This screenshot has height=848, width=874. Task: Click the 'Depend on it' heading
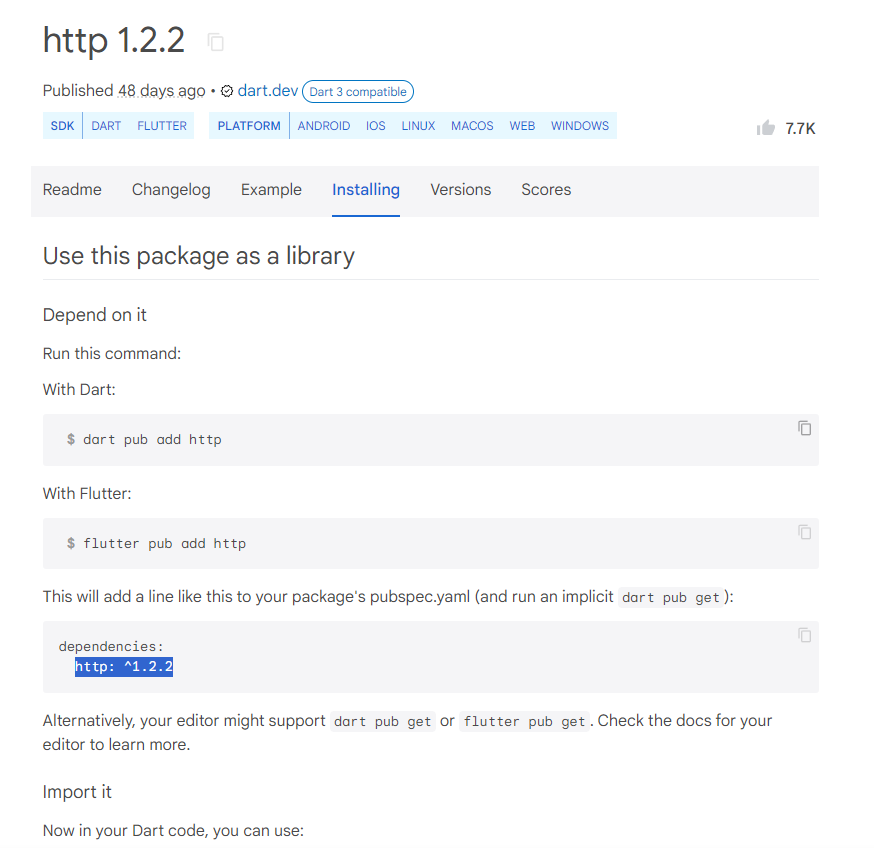[95, 314]
